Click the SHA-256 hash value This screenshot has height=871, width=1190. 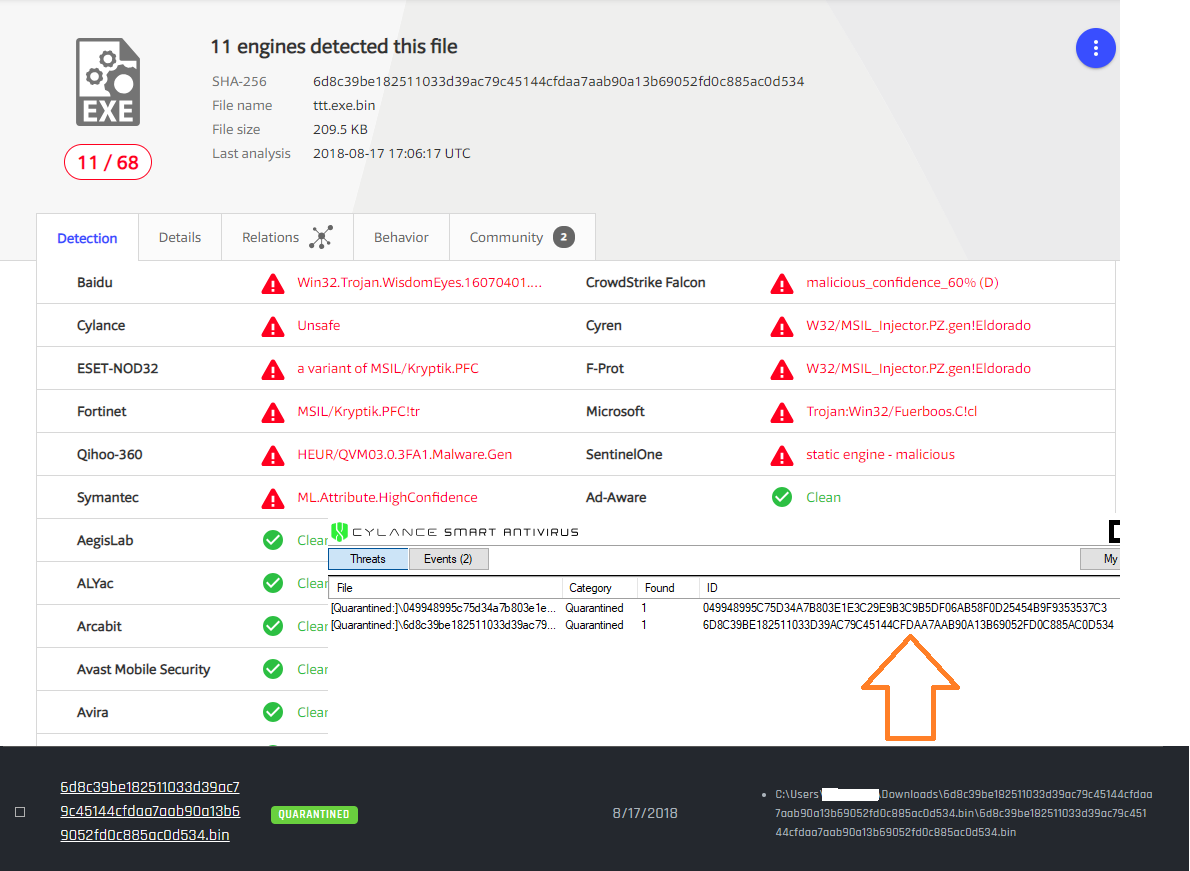click(559, 81)
